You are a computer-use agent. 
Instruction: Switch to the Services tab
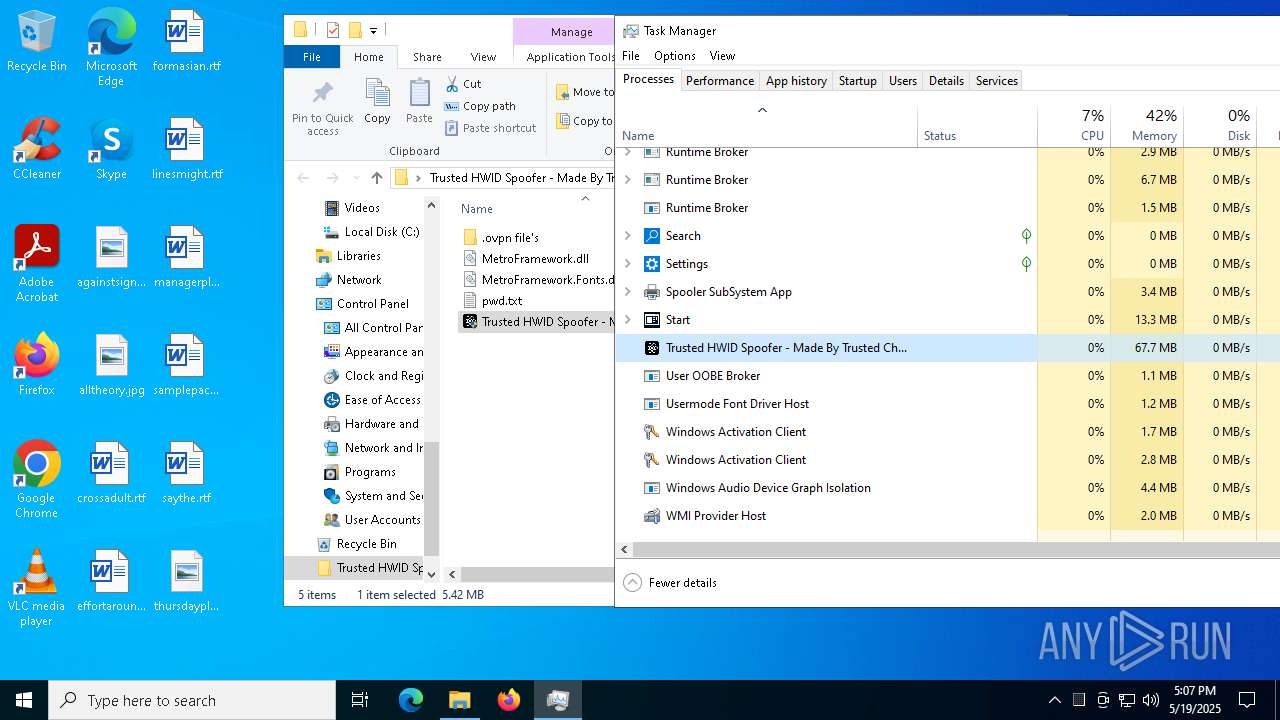(997, 81)
